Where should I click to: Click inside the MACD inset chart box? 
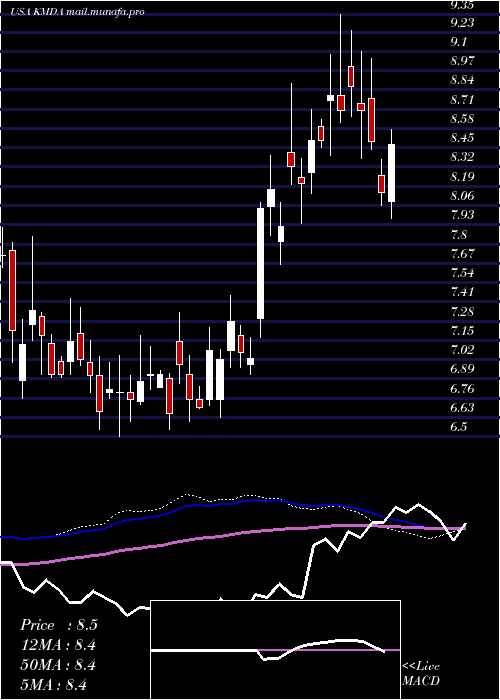[275, 650]
